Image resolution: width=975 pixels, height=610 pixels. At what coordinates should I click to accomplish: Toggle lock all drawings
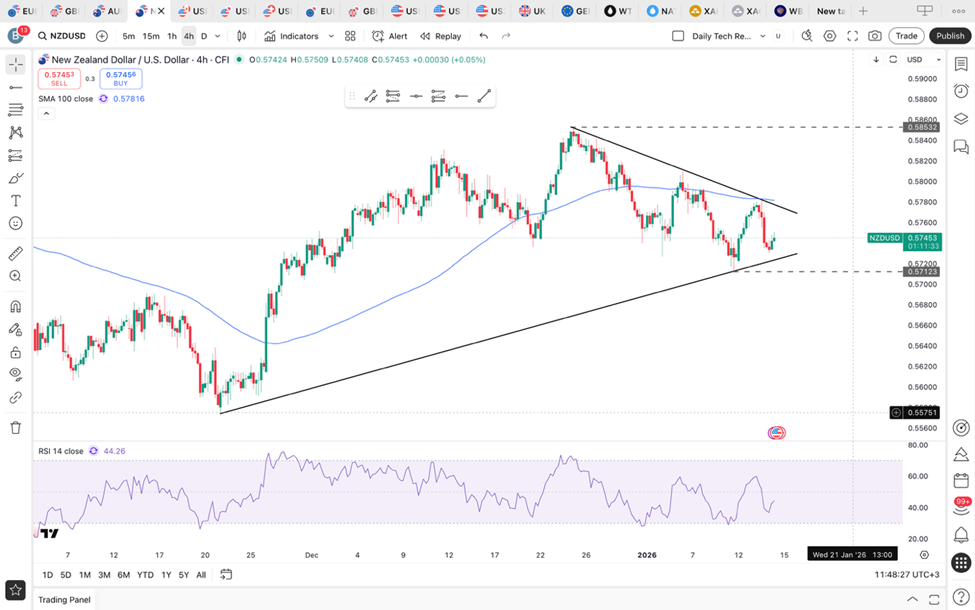pos(16,353)
